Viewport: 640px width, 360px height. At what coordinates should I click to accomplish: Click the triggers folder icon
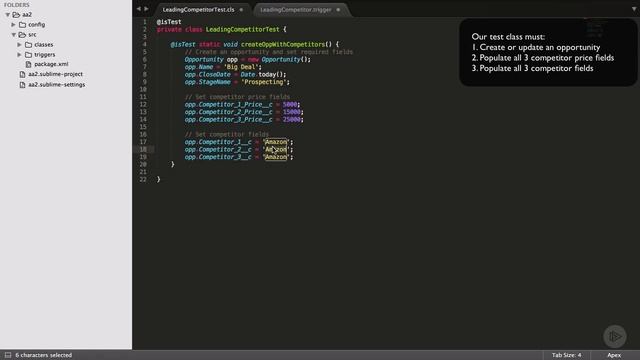tap(29, 54)
